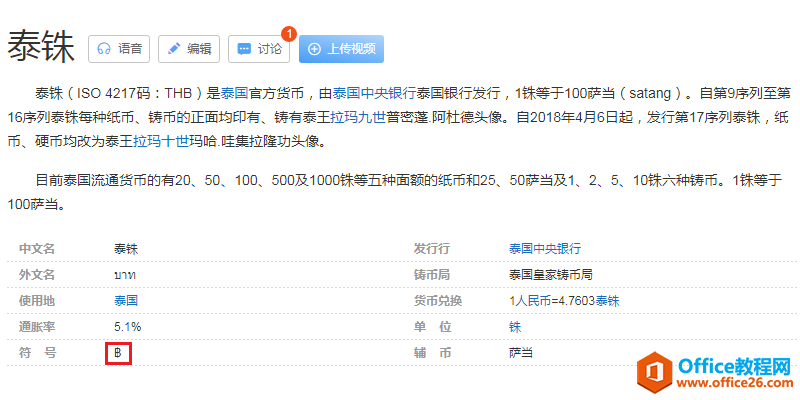800x400 pixels.
Task: Click the 中文名 label
Action: point(37,248)
